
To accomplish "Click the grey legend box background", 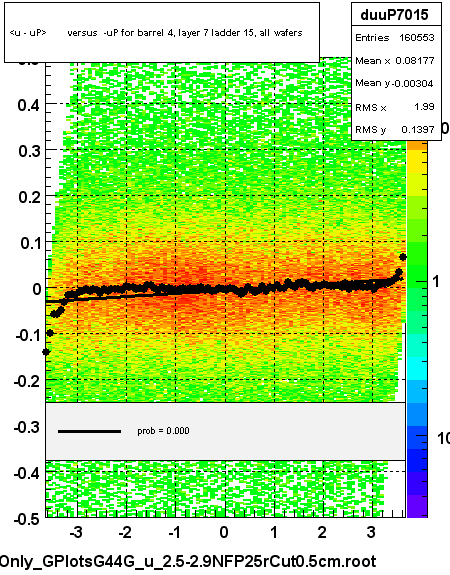I will tap(225, 431).
